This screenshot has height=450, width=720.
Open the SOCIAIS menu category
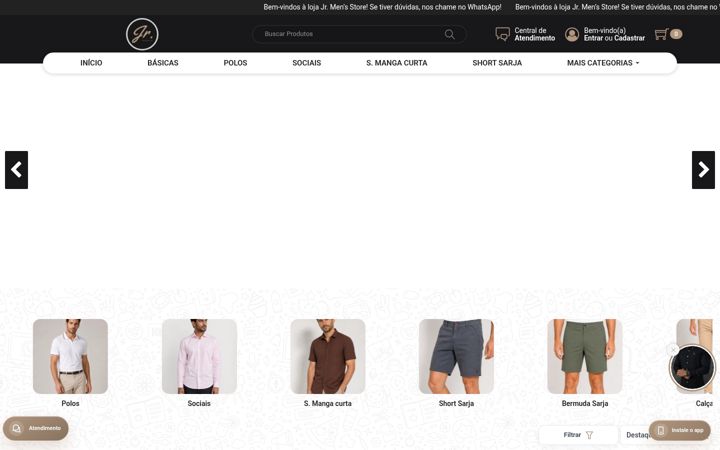click(x=307, y=63)
